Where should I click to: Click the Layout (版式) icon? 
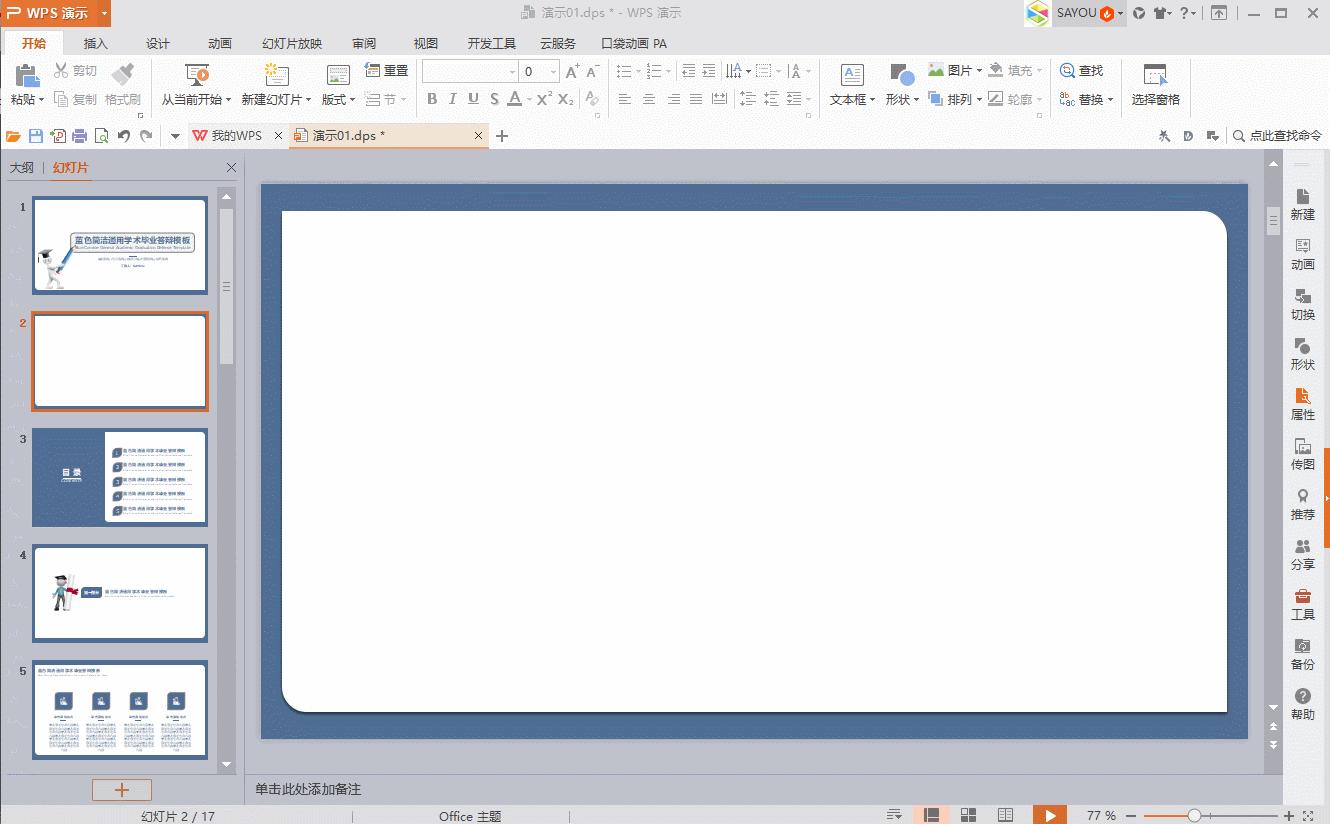point(338,75)
